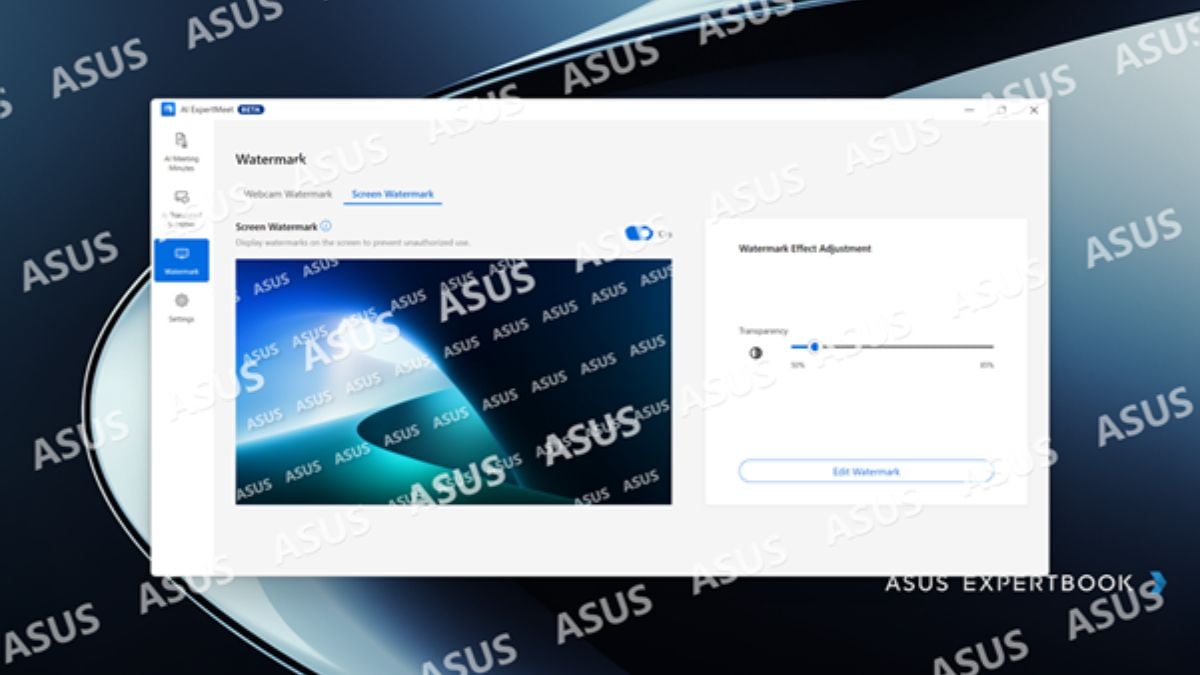Click the Transparency label
1200x675 pixels.
[763, 330]
